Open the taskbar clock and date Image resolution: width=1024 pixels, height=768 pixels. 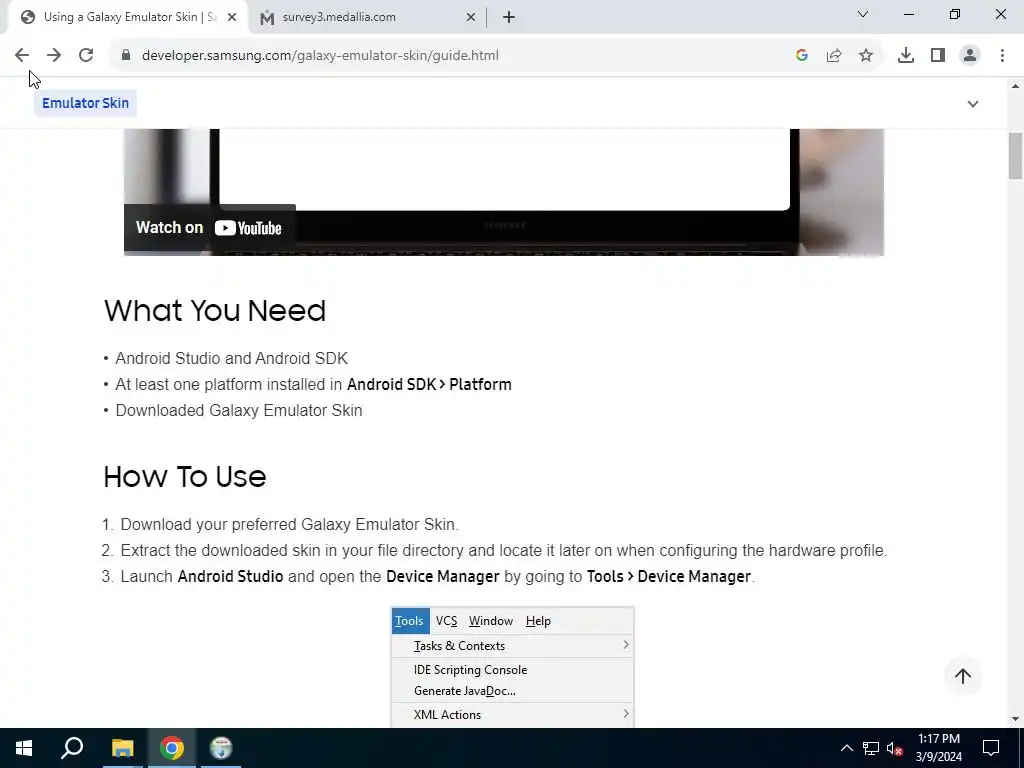point(938,748)
